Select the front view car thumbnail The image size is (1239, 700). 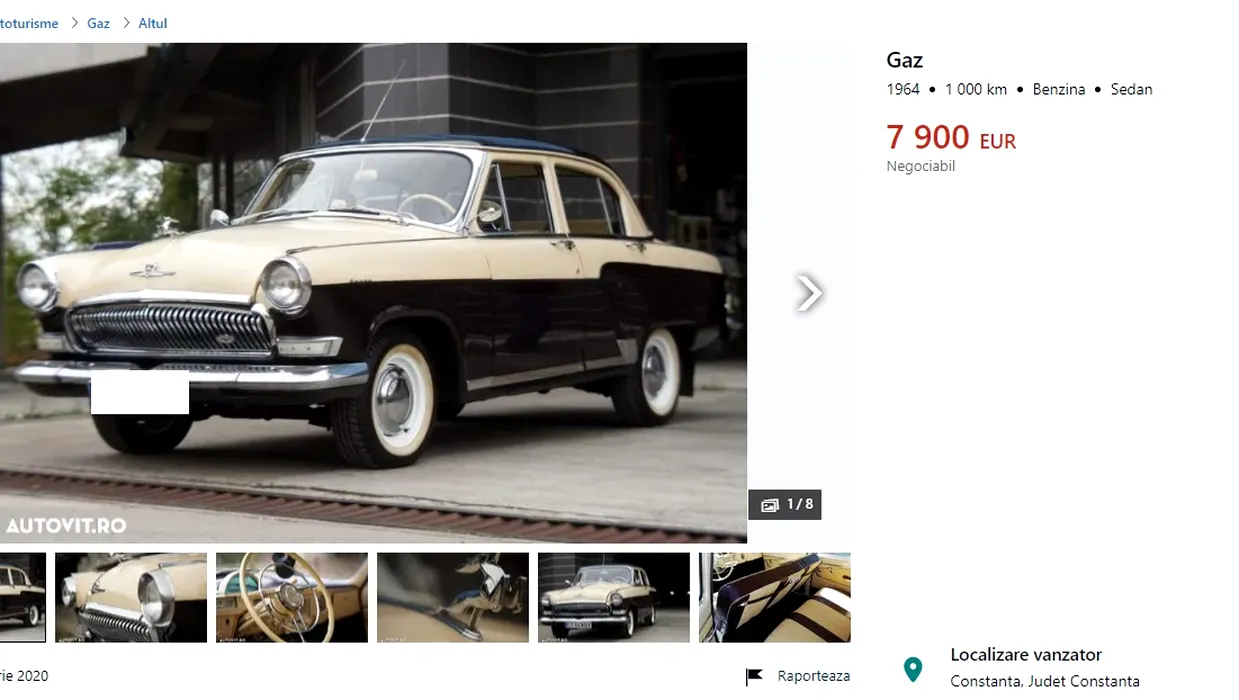(614, 597)
